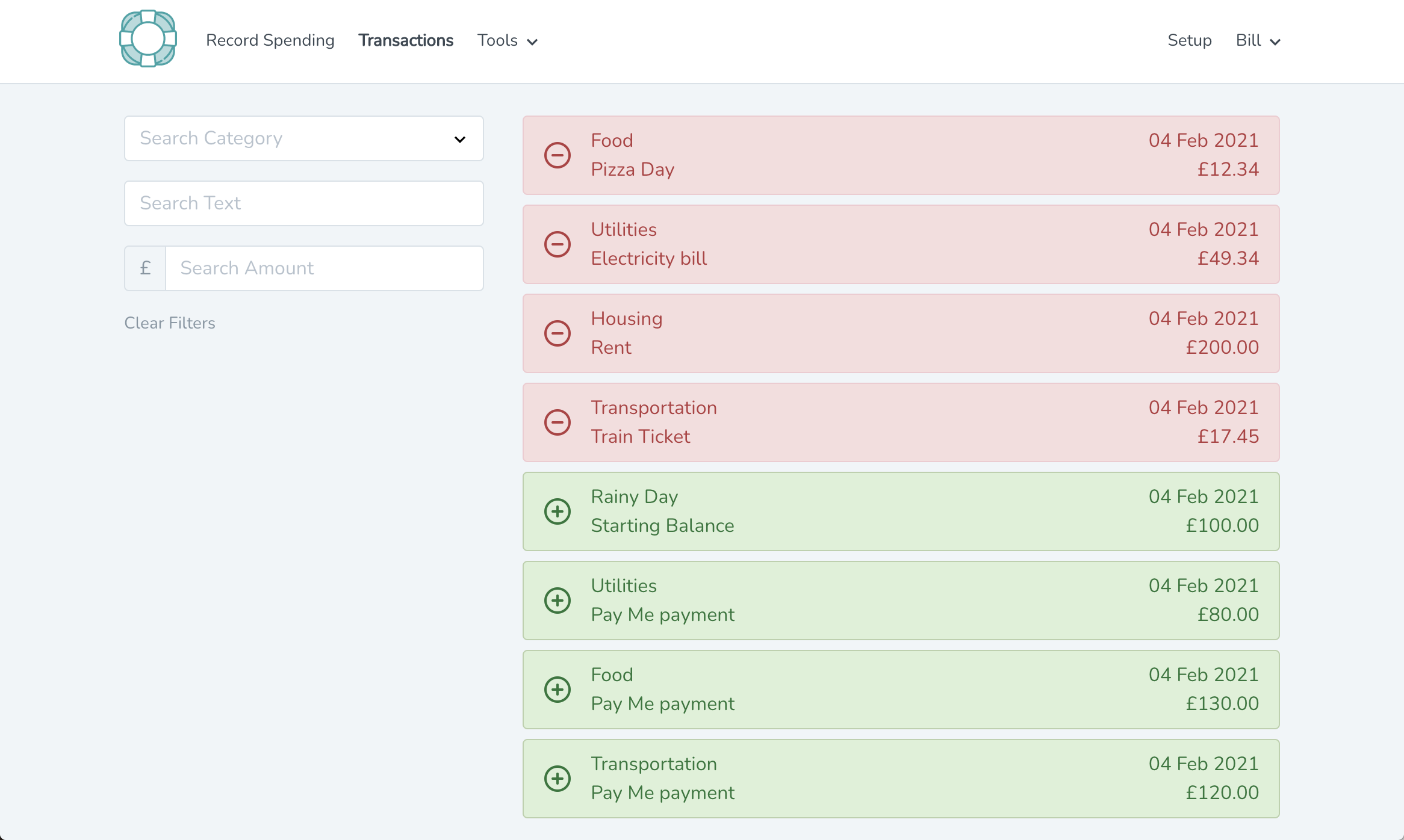Click minus icon on Train Ticket row
The height and width of the screenshot is (840, 1404).
pos(558,422)
